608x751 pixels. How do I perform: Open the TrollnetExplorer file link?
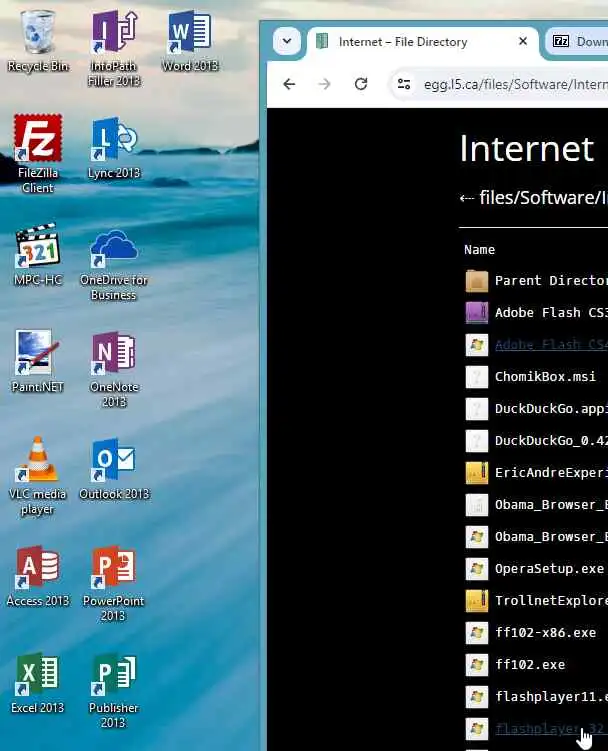(551, 601)
